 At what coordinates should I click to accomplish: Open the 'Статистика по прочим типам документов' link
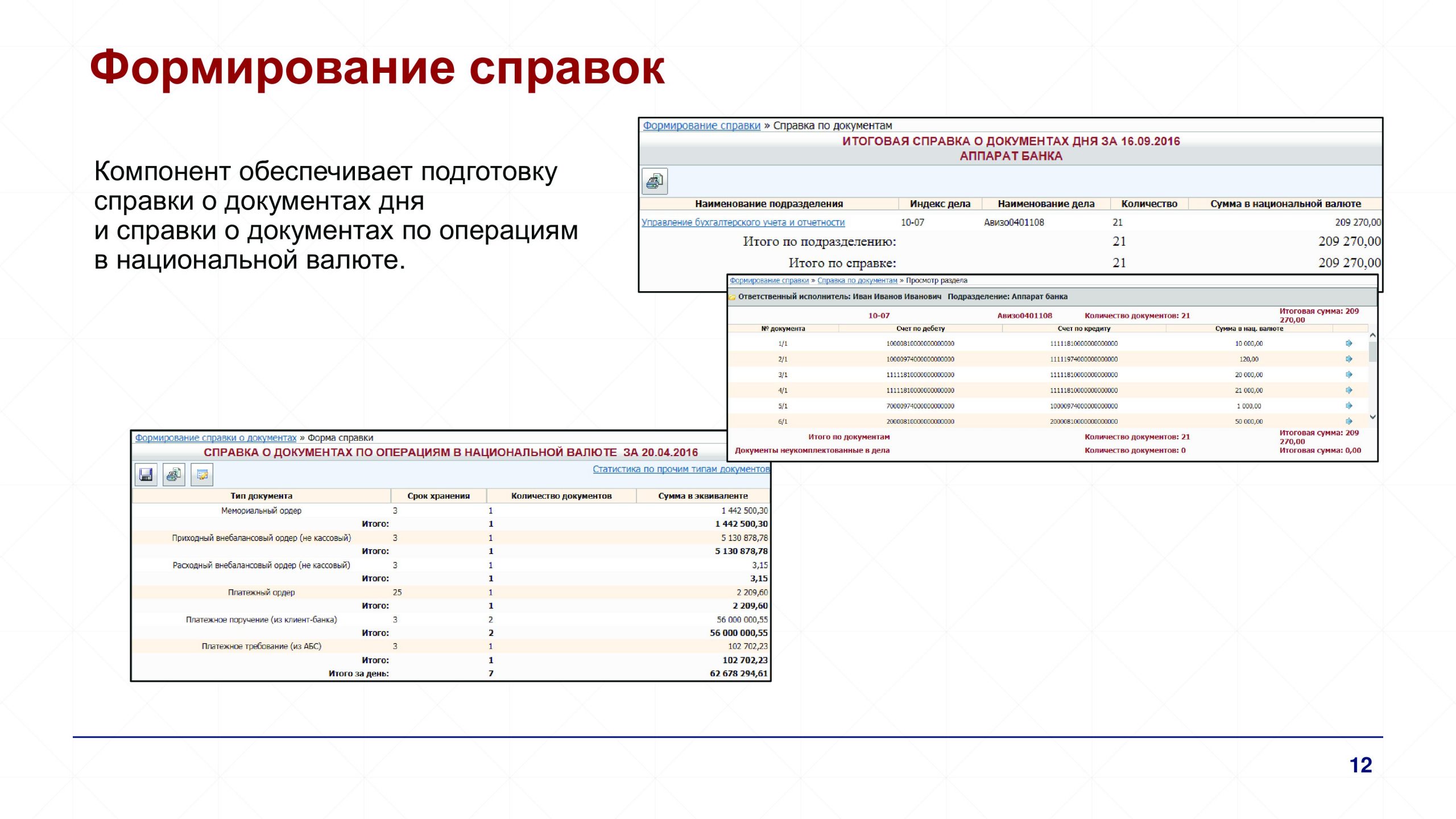(681, 469)
